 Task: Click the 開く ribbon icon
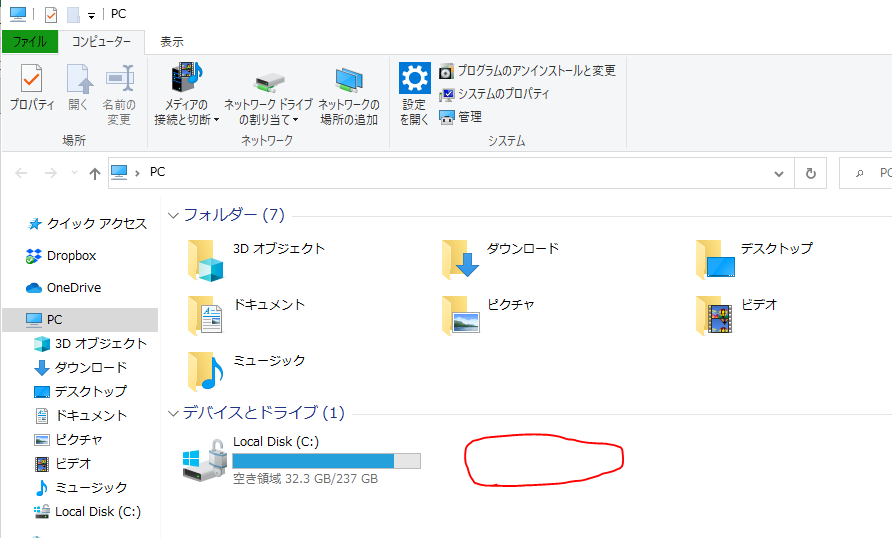[x=79, y=78]
